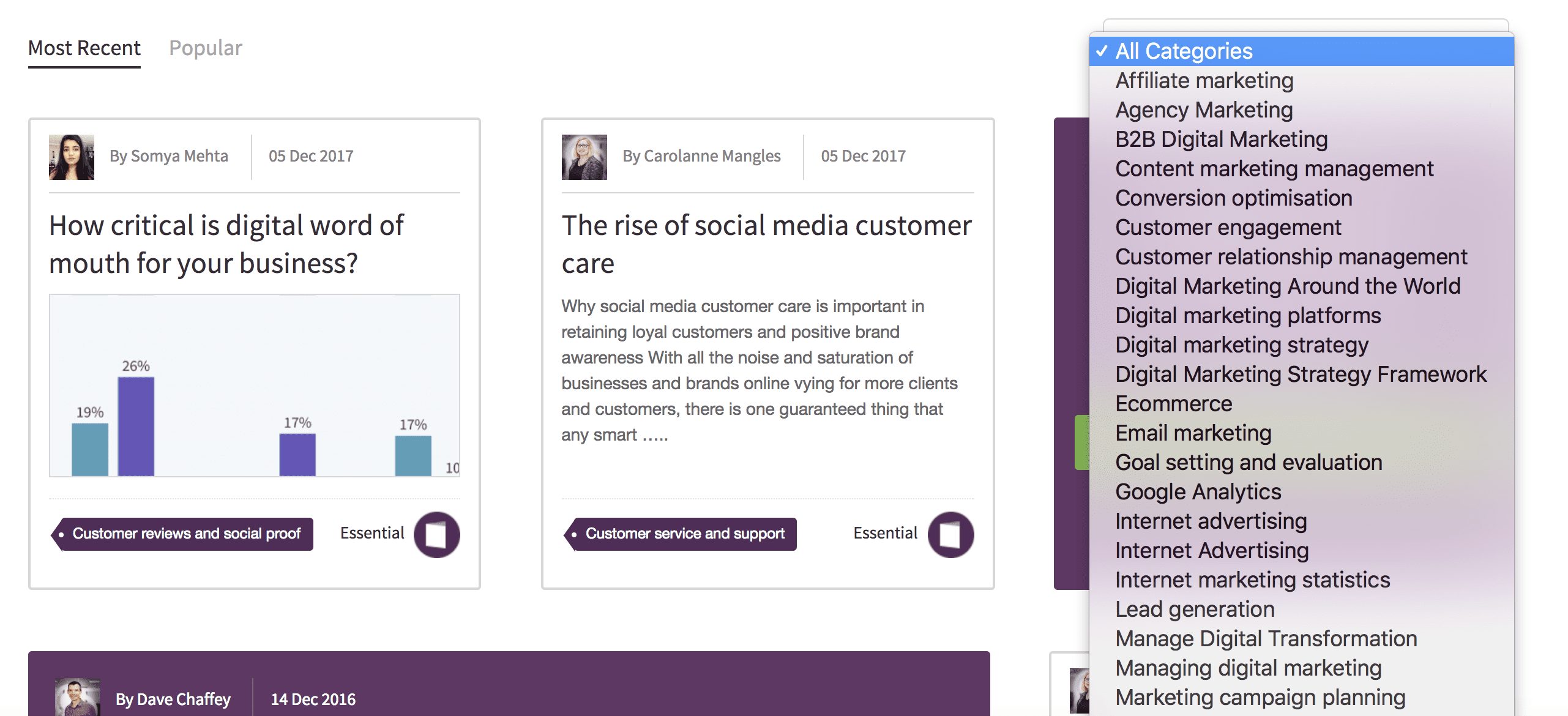Open Customer service and support tag
The width and height of the screenshot is (1568, 716).
(x=684, y=534)
